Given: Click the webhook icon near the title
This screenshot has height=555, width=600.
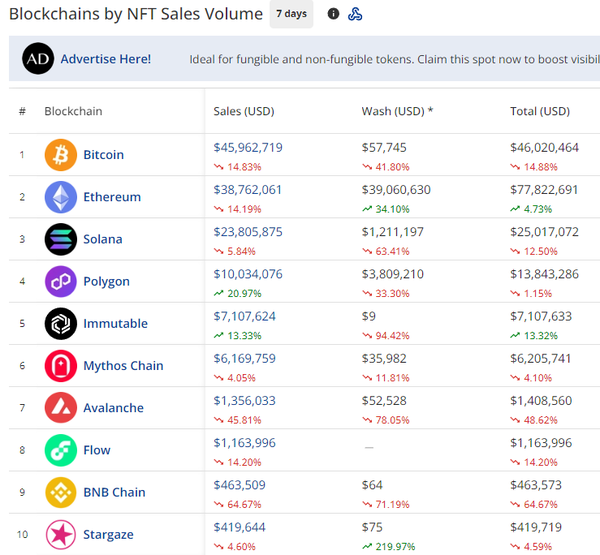Looking at the screenshot, I should [x=355, y=14].
